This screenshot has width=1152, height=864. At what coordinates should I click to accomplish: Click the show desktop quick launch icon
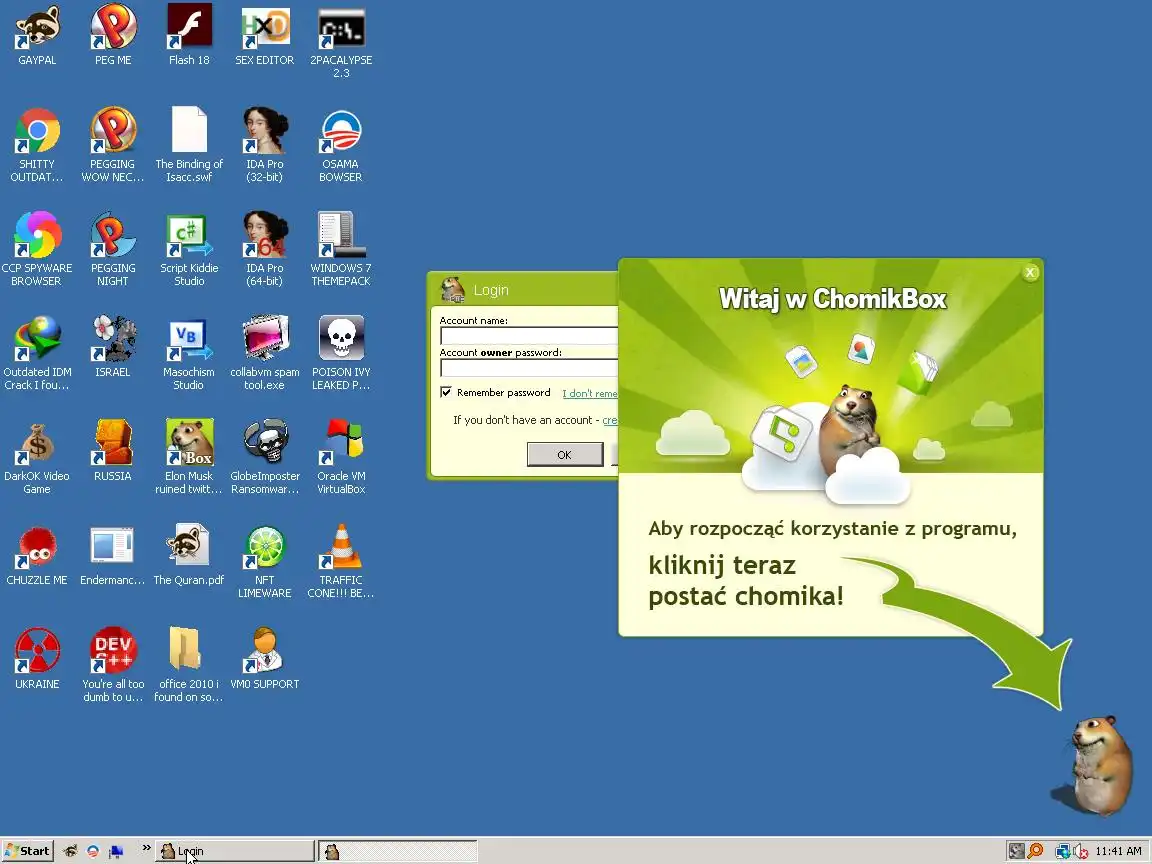point(116,851)
